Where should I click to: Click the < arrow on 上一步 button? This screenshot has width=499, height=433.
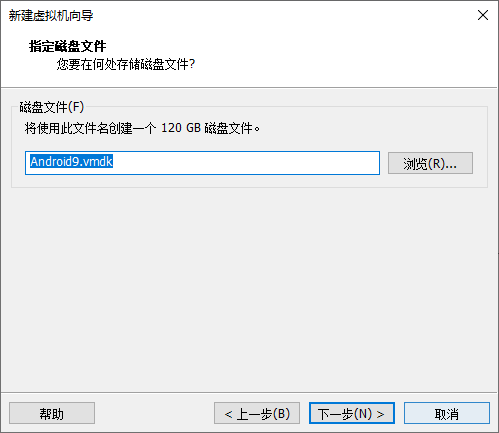point(228,414)
